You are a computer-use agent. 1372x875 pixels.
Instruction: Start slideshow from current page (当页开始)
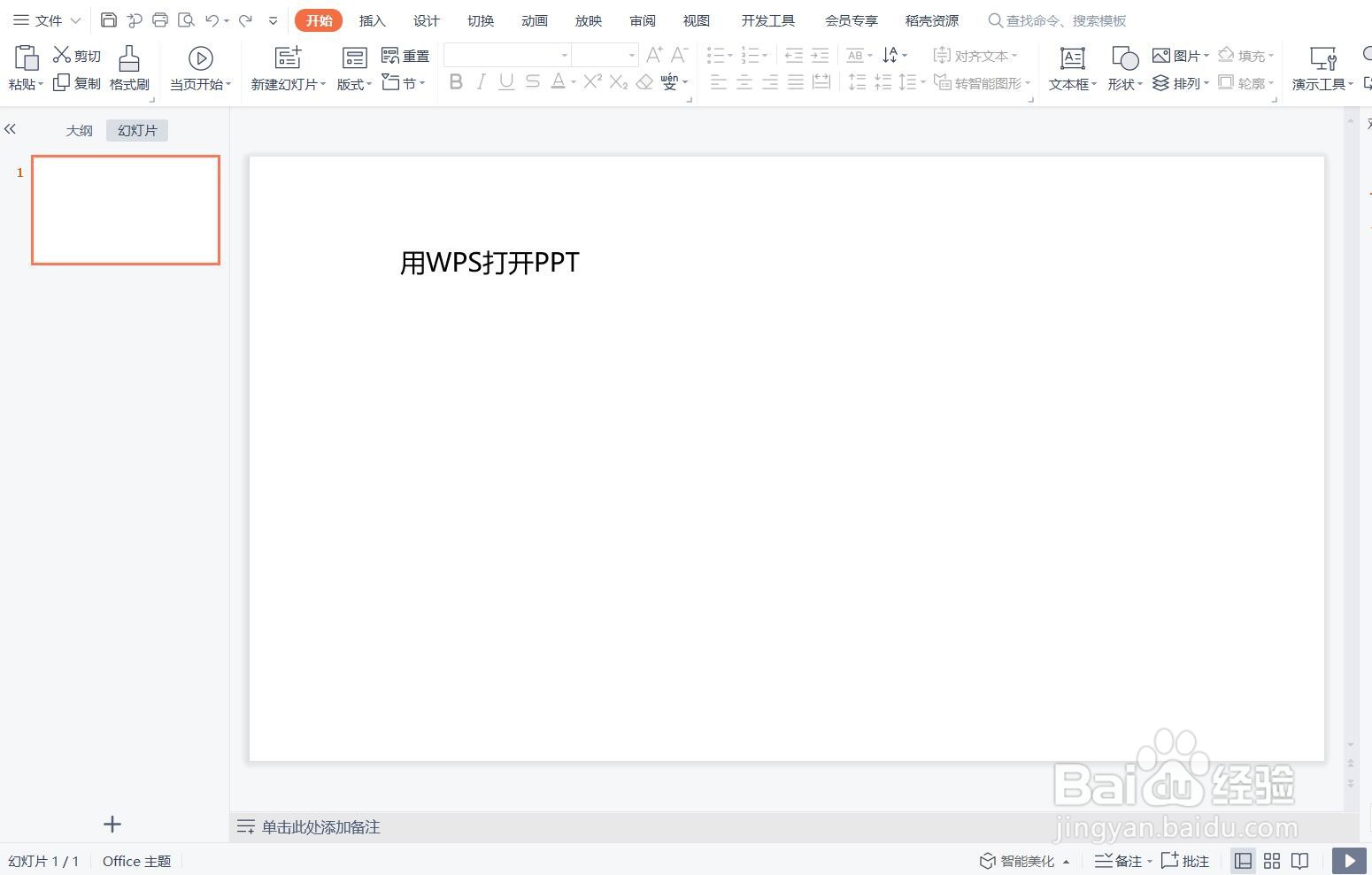[200, 69]
